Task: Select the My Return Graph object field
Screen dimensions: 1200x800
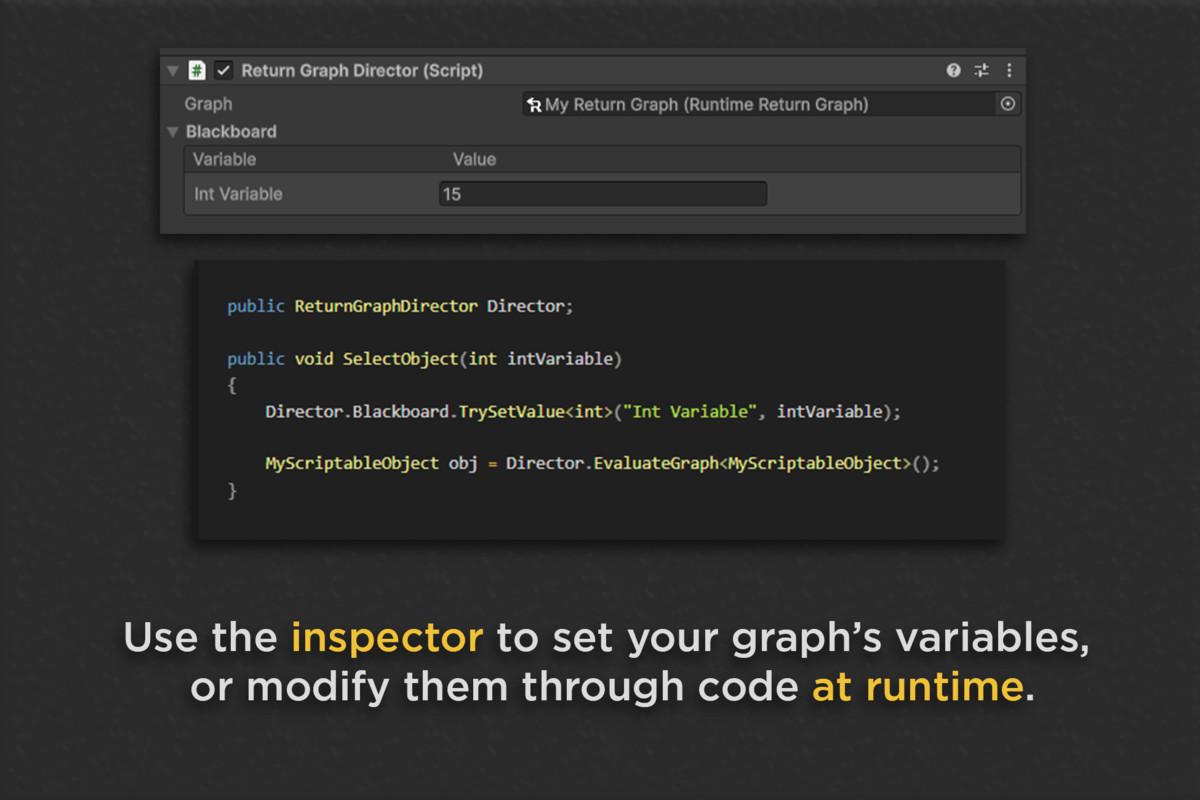Action: [x=760, y=104]
